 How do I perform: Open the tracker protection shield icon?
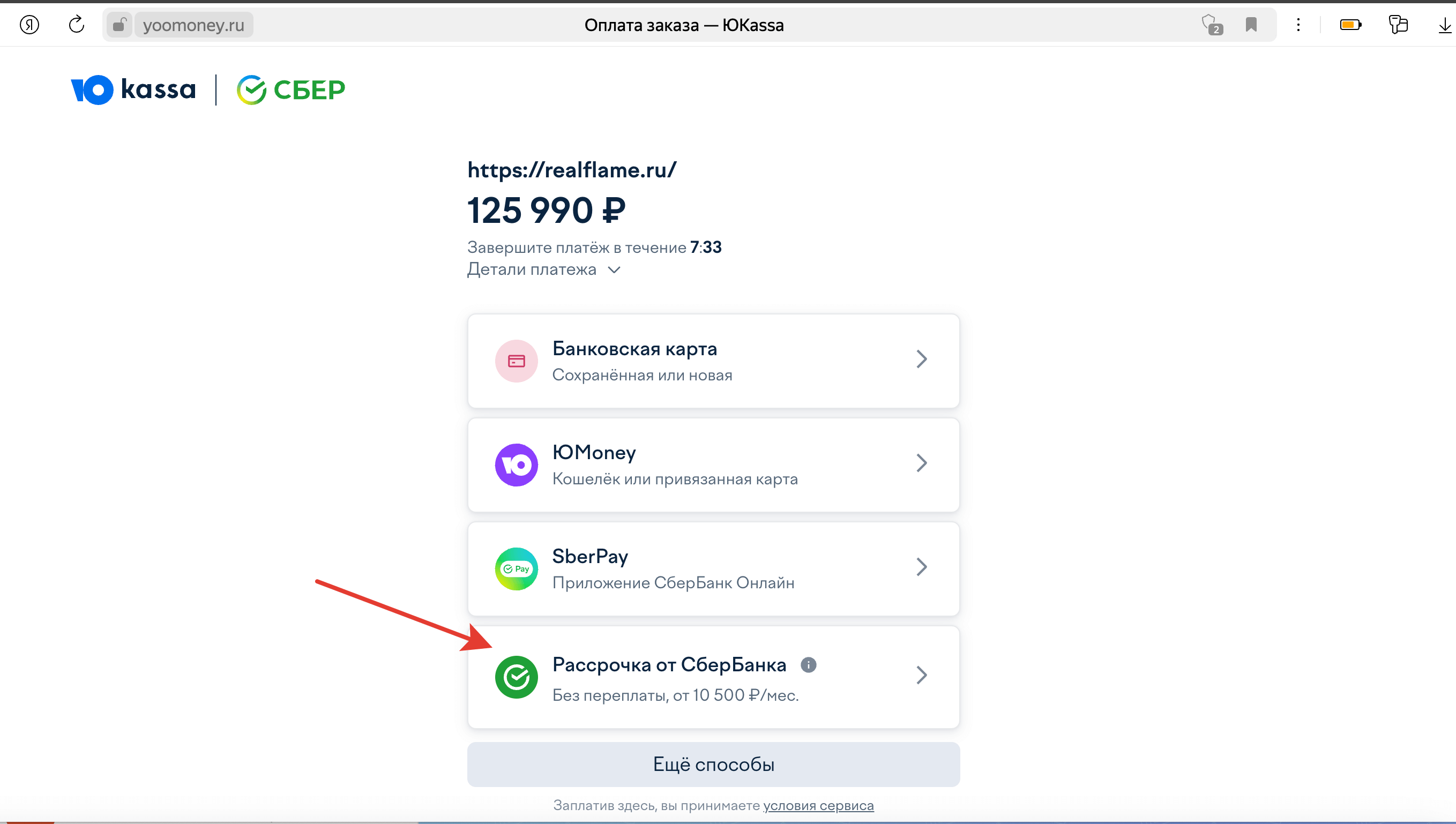(1212, 25)
